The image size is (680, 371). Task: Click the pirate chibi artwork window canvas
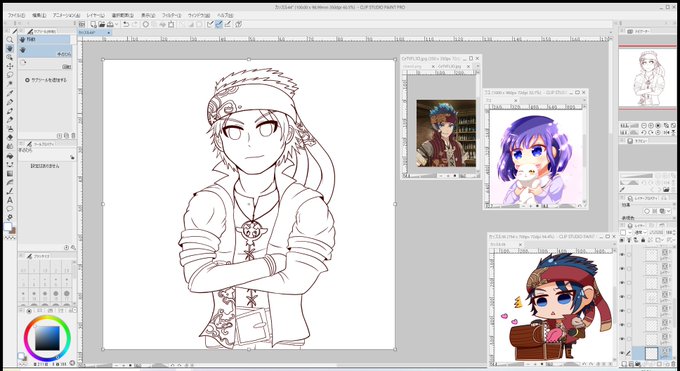click(553, 307)
